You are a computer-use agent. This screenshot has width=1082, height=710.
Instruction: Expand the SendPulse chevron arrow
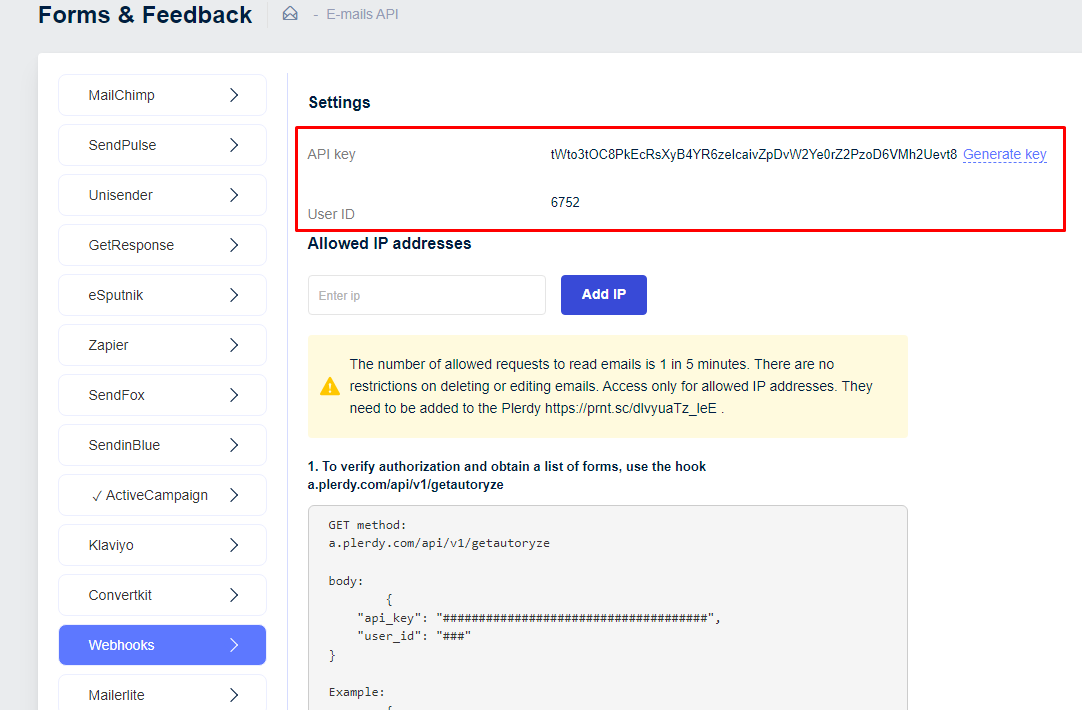(234, 145)
